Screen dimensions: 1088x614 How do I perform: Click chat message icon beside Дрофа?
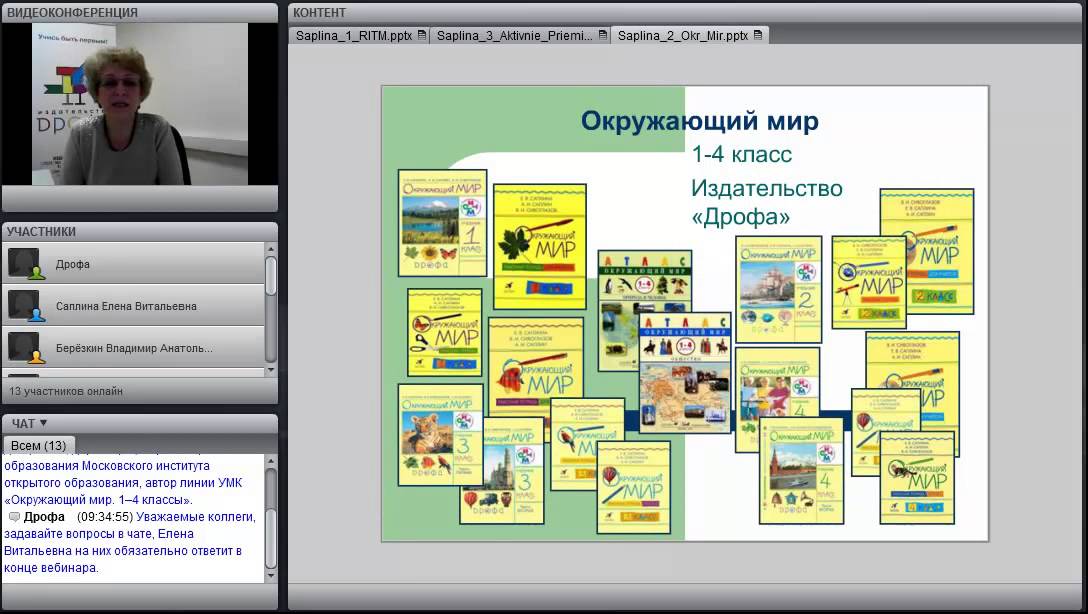click(x=14, y=518)
